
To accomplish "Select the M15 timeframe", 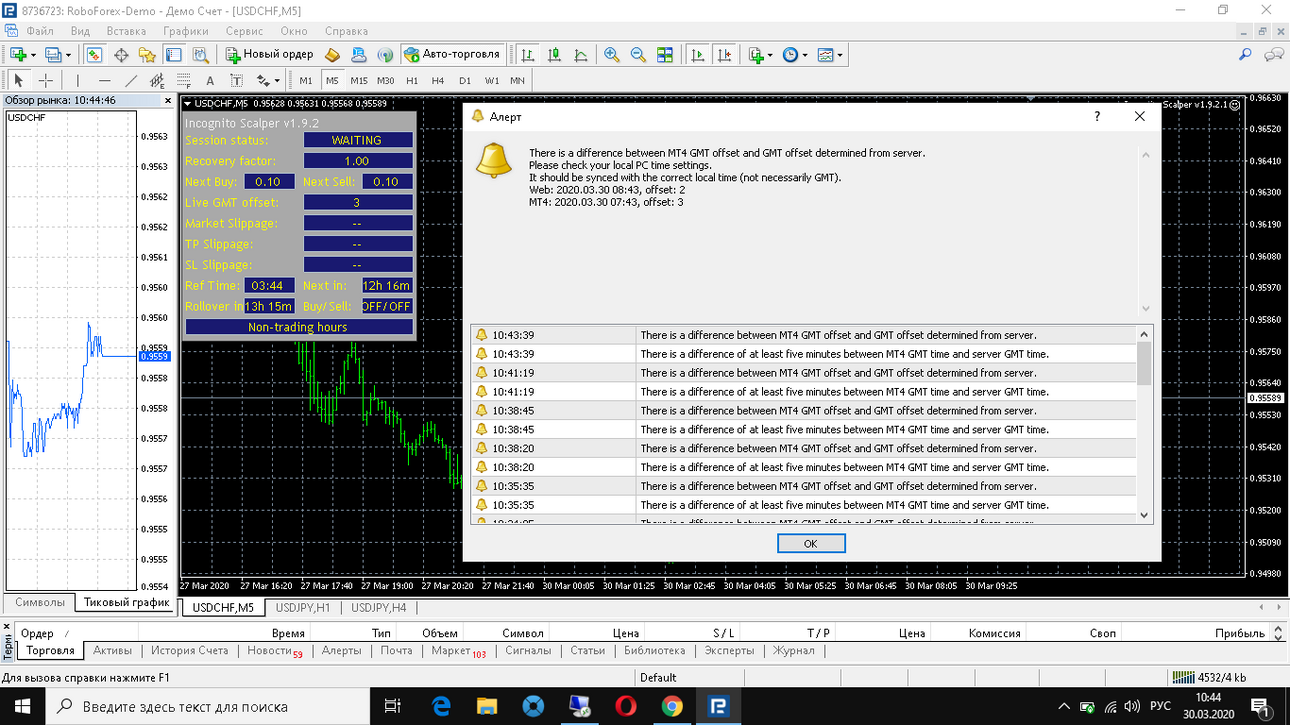I will pos(358,80).
